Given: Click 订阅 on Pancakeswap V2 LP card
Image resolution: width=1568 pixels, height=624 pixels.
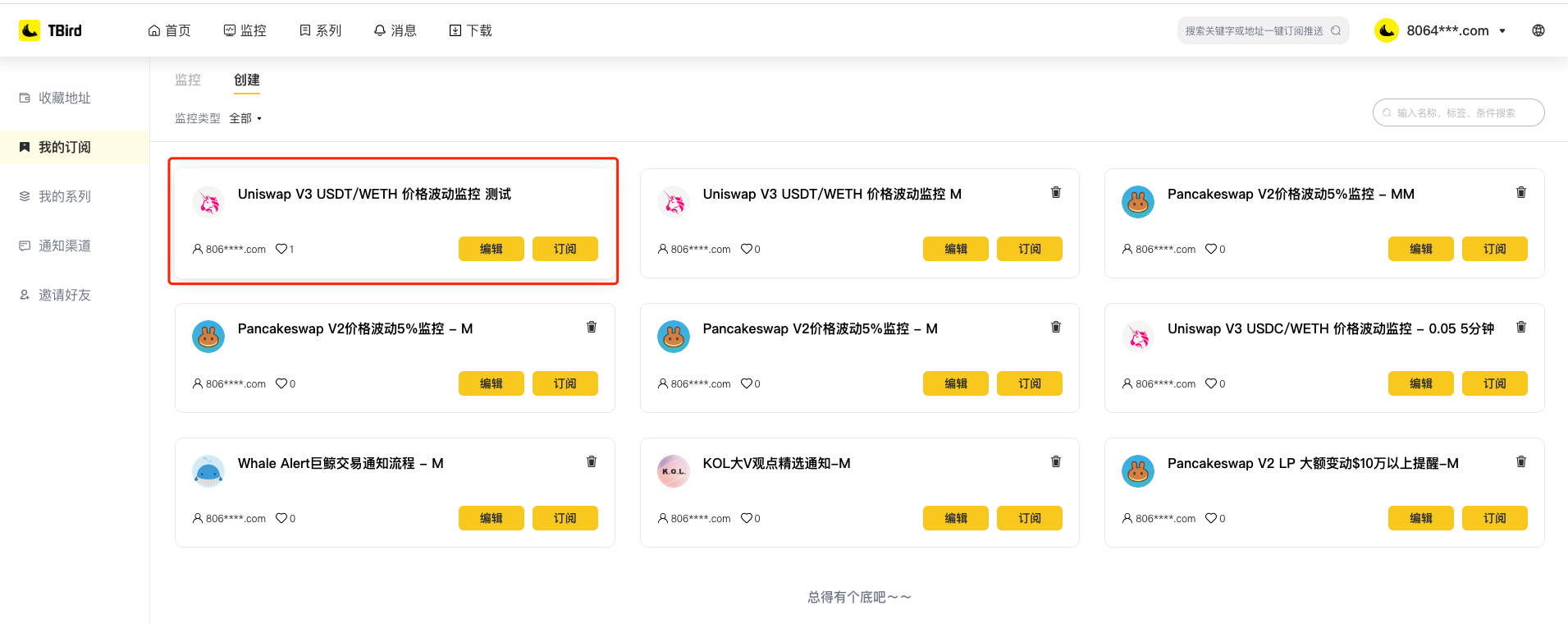Looking at the screenshot, I should (x=1494, y=518).
